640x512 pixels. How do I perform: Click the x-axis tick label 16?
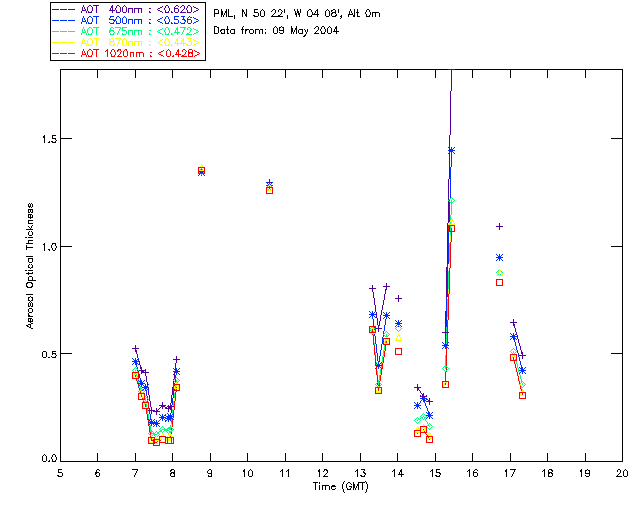(x=473, y=473)
